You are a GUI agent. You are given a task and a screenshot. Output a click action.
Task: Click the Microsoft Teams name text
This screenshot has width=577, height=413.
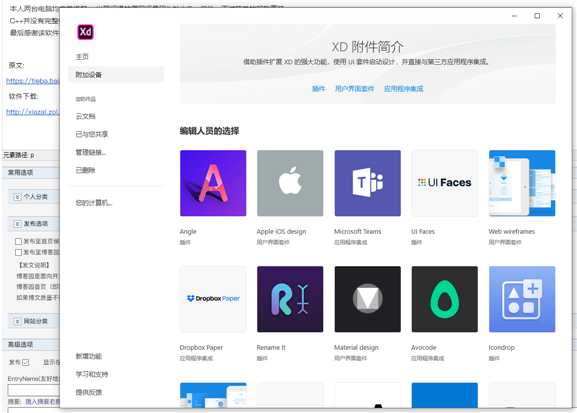pos(358,232)
